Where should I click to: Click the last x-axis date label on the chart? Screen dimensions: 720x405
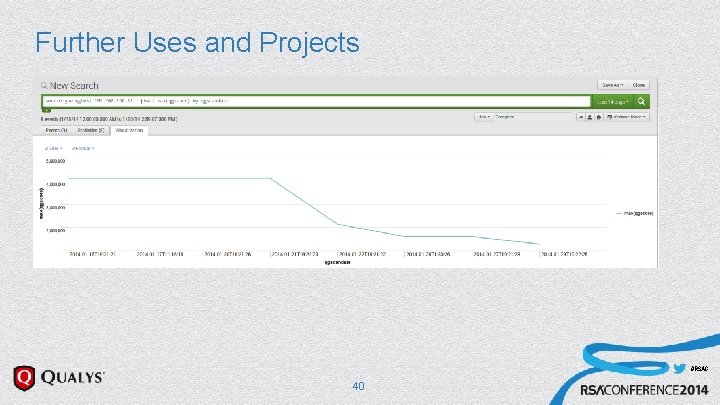click(x=563, y=254)
